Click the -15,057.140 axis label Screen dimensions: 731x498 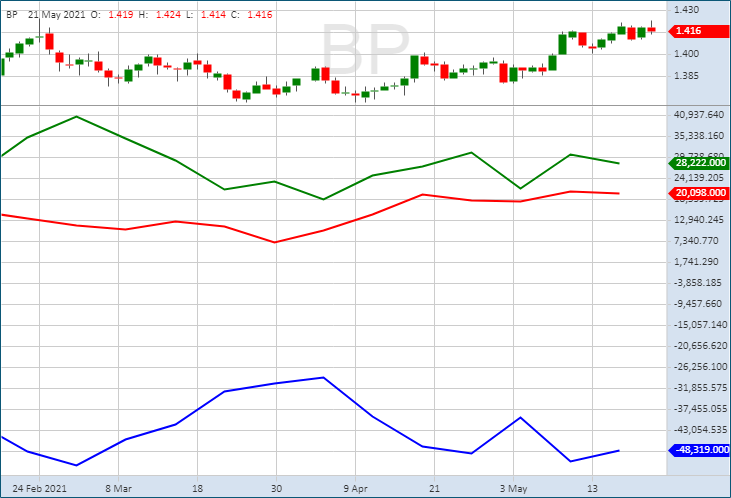(x=700, y=325)
